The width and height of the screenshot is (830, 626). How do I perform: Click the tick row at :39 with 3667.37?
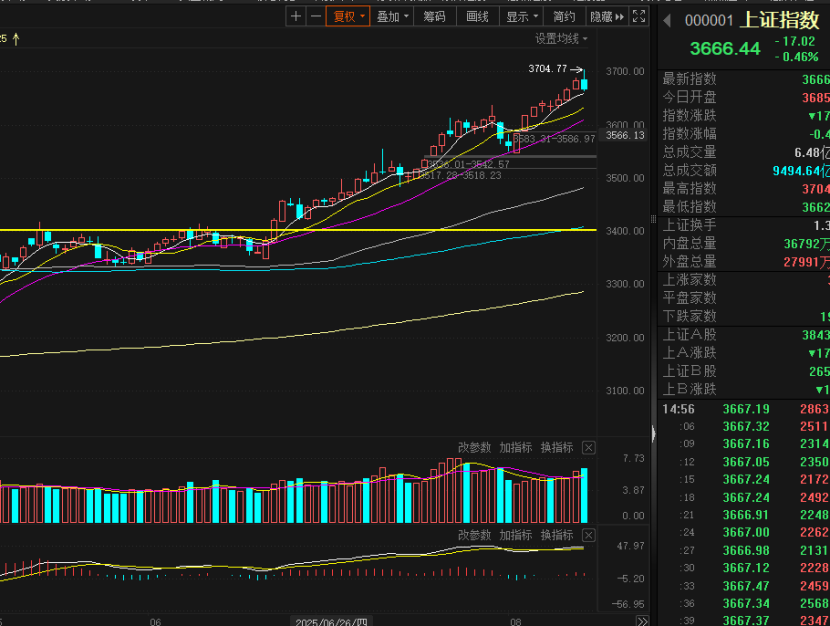(x=746, y=621)
